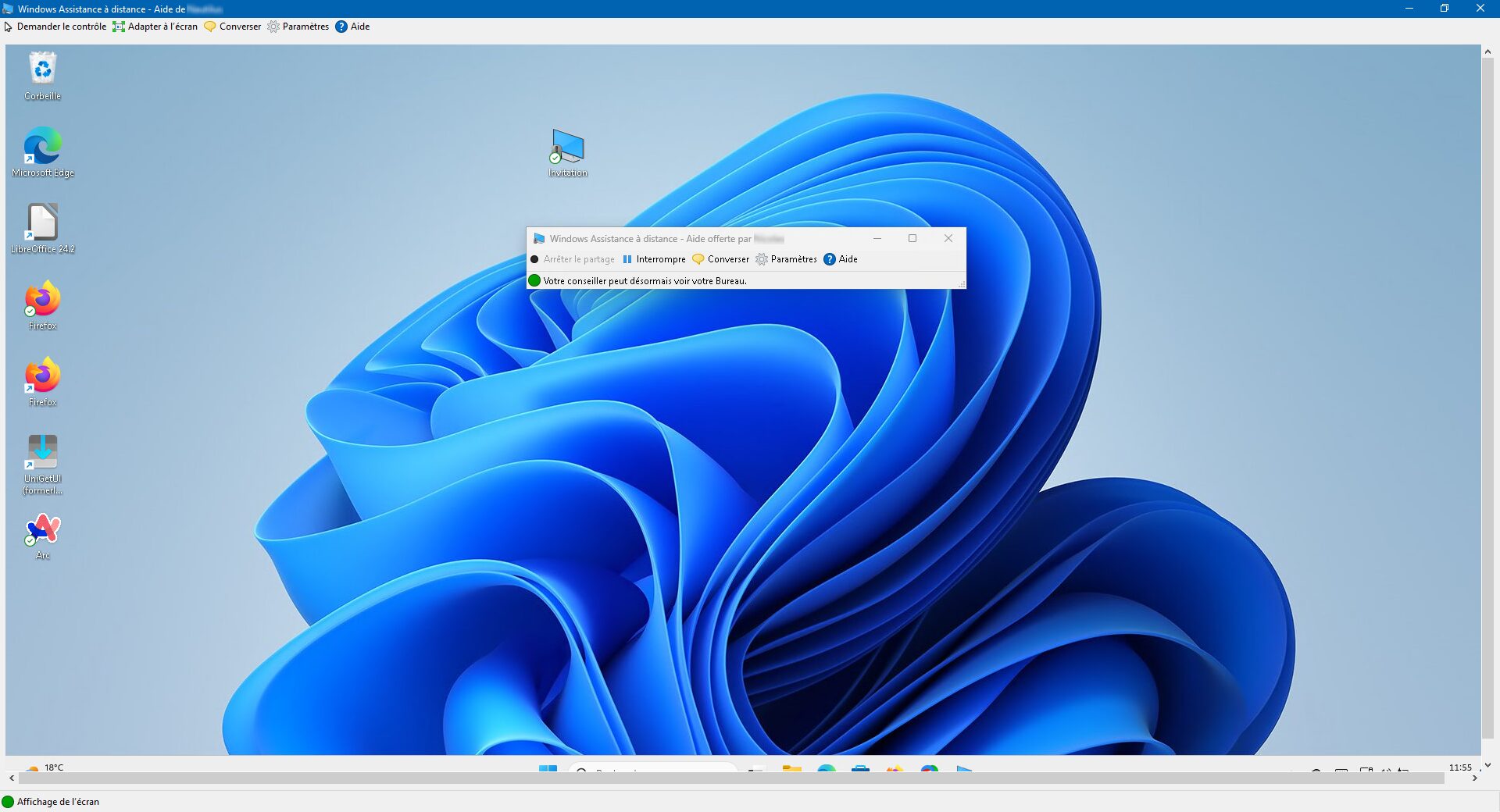The image size is (1500, 812).
Task: Click 'Votre conseiller peut désormais voir' message
Action: 645,281
